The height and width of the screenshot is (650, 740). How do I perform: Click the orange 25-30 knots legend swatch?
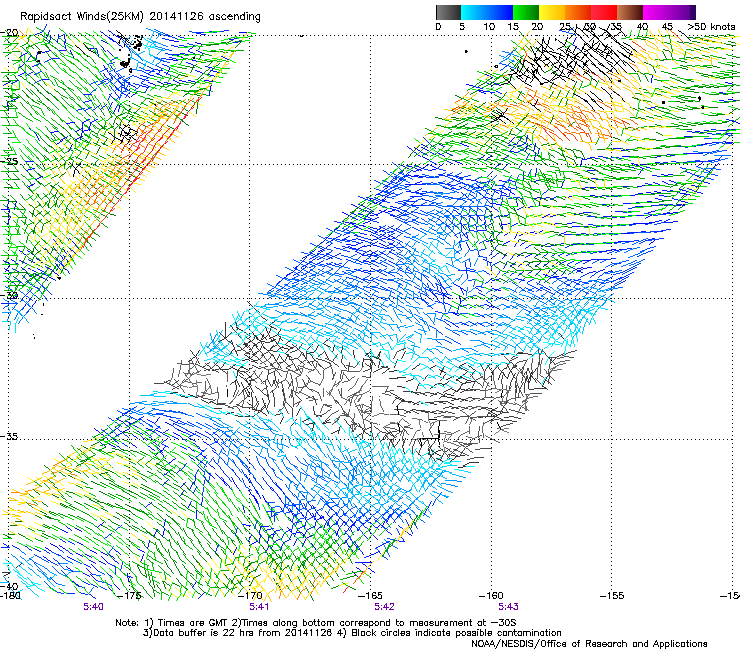click(x=578, y=12)
